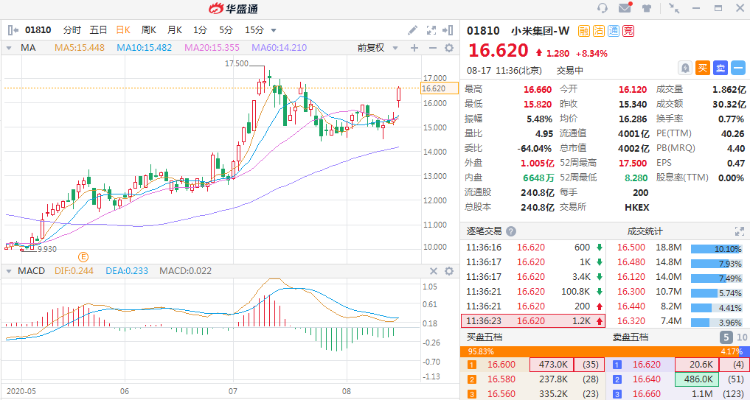Click bid level 3 price 16.560
The image size is (750, 400).
(x=501, y=394)
